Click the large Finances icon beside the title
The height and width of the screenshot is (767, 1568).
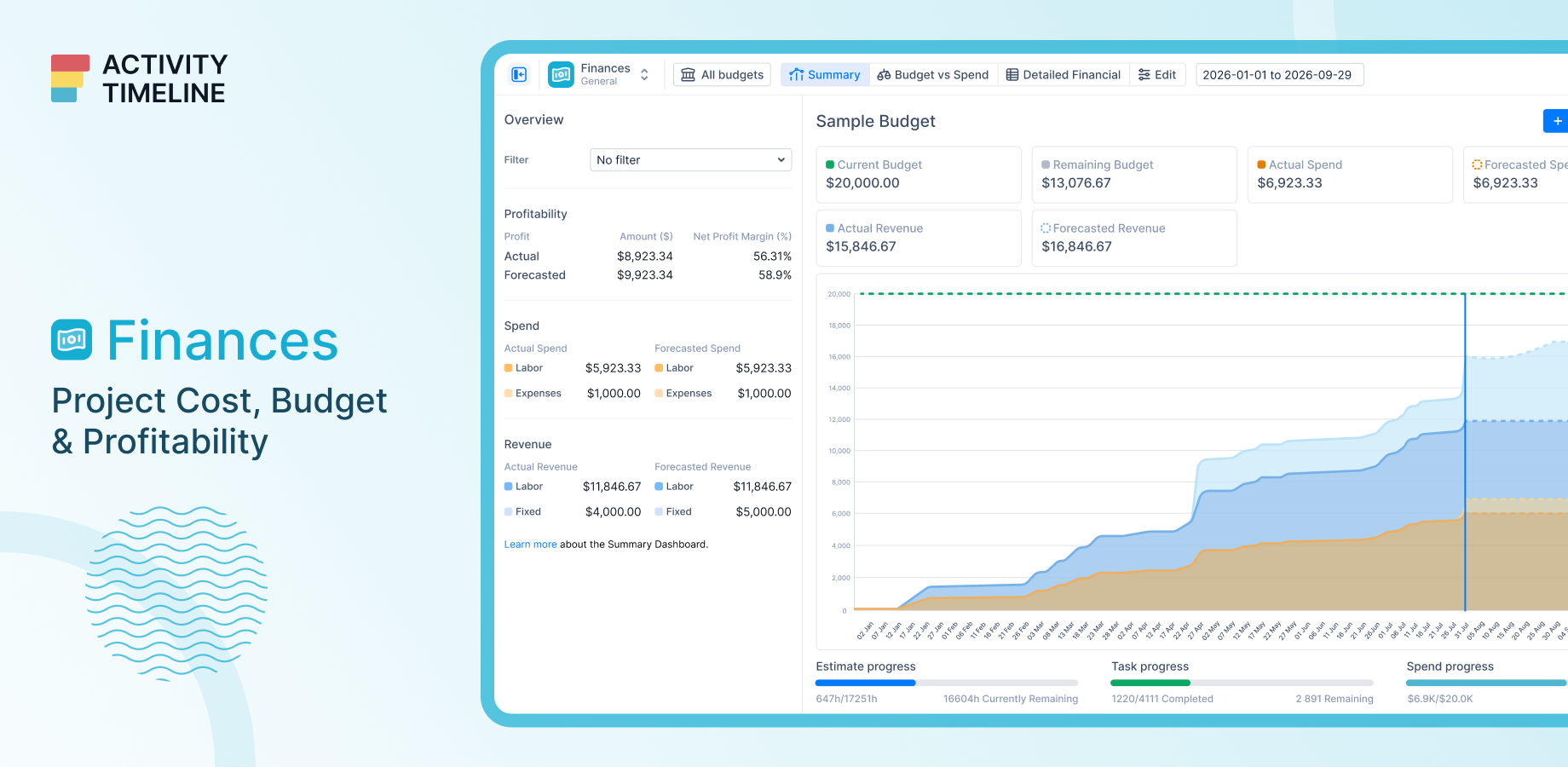tap(72, 340)
